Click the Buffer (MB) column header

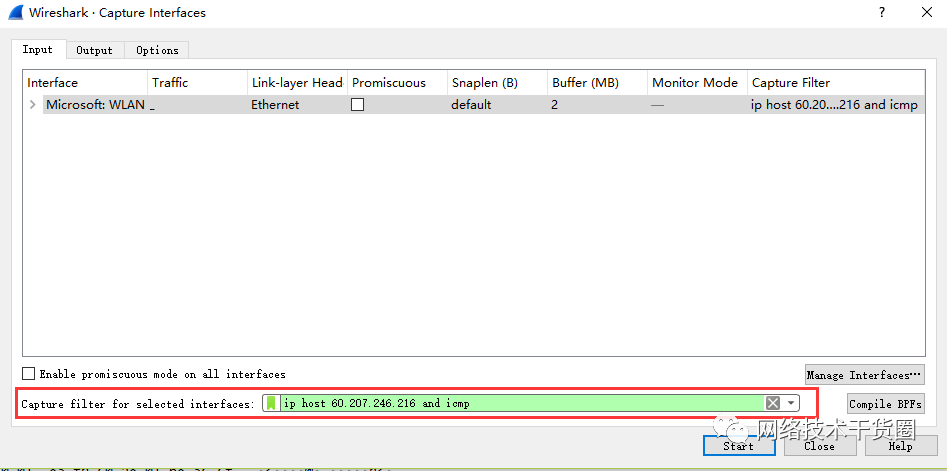[x=598, y=83]
